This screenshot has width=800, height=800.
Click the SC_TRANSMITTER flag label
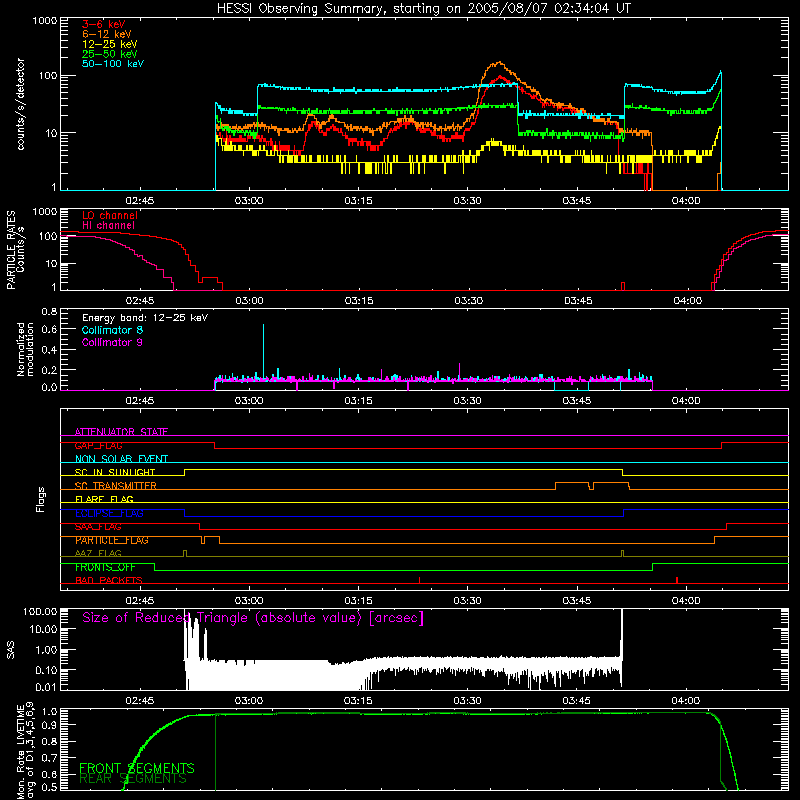point(116,486)
